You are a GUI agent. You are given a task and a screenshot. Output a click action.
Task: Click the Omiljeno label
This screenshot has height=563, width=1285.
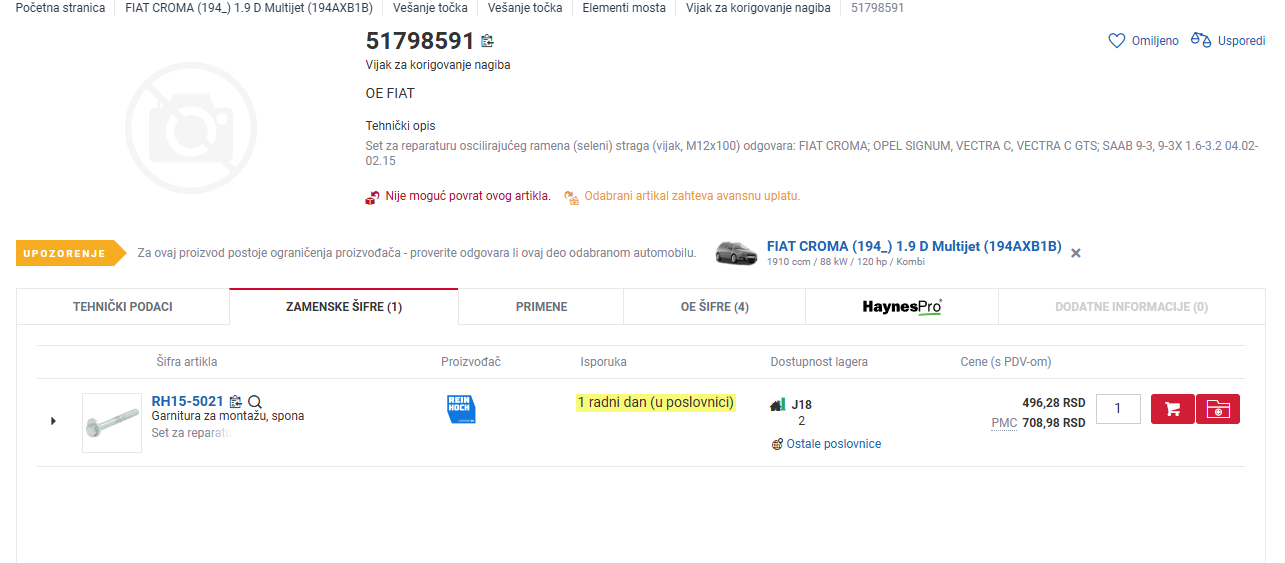(x=1155, y=41)
